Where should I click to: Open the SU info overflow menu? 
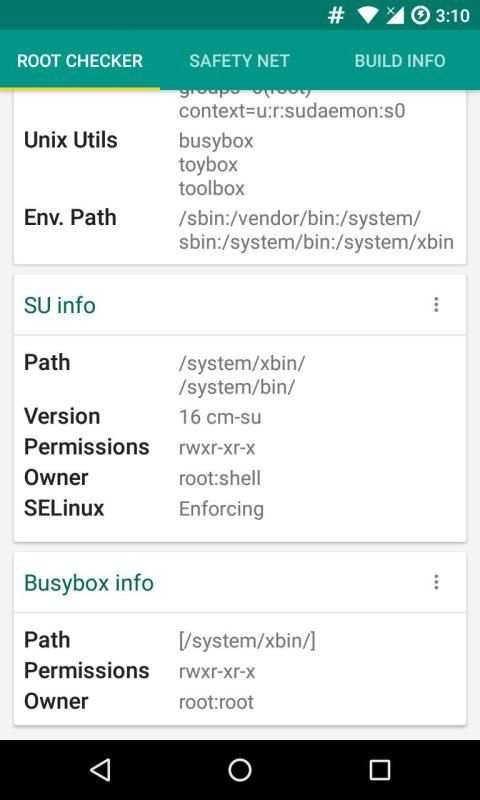pos(436,305)
